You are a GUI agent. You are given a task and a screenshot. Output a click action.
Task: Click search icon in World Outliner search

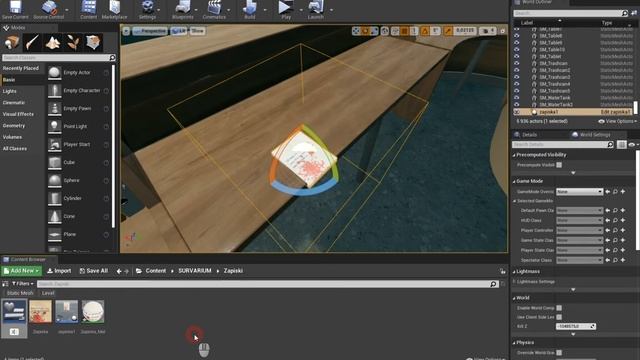point(624,13)
